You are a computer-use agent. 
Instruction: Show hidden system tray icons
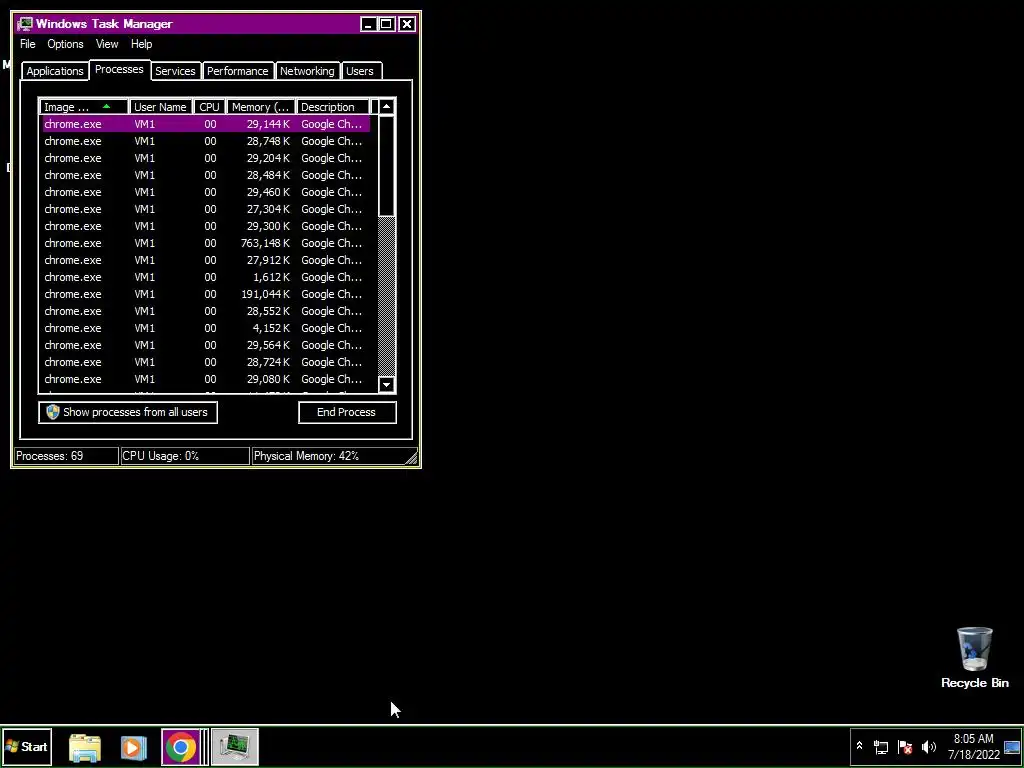coord(859,746)
